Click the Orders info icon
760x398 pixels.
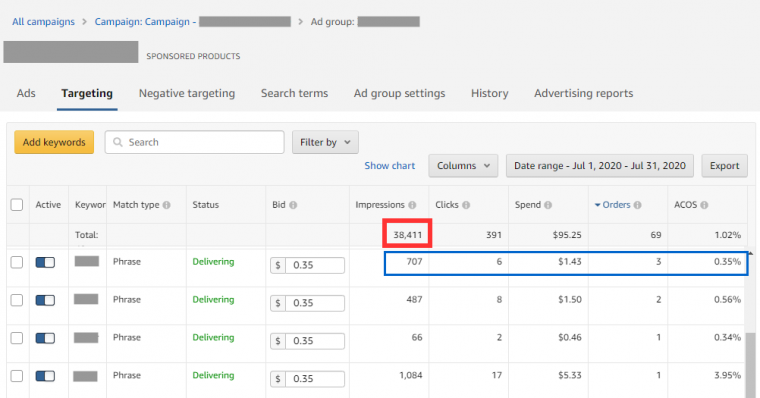pos(638,205)
